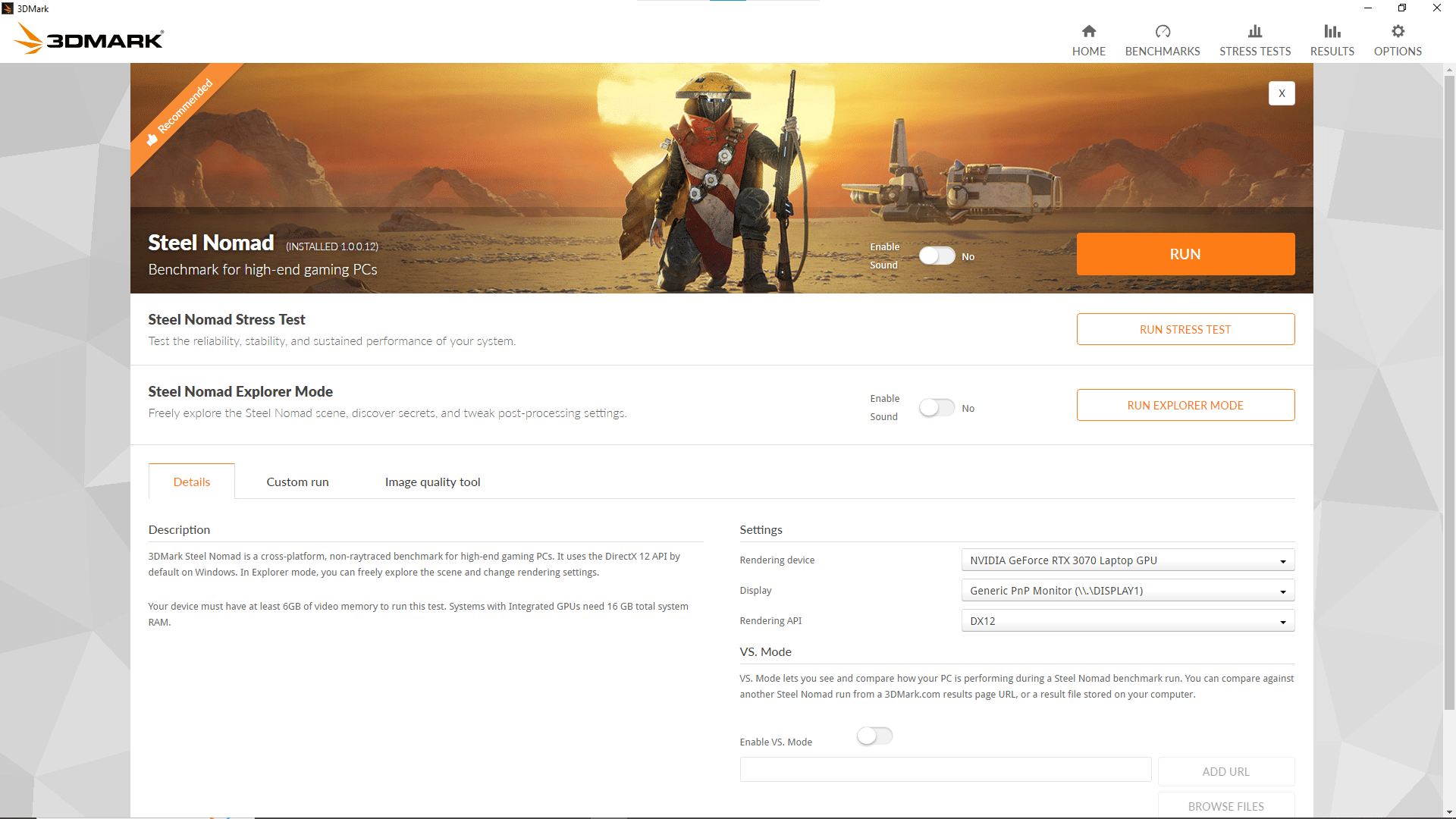Open the Results bar-graph icon
Screen dimensions: 1456x819
tap(1332, 31)
